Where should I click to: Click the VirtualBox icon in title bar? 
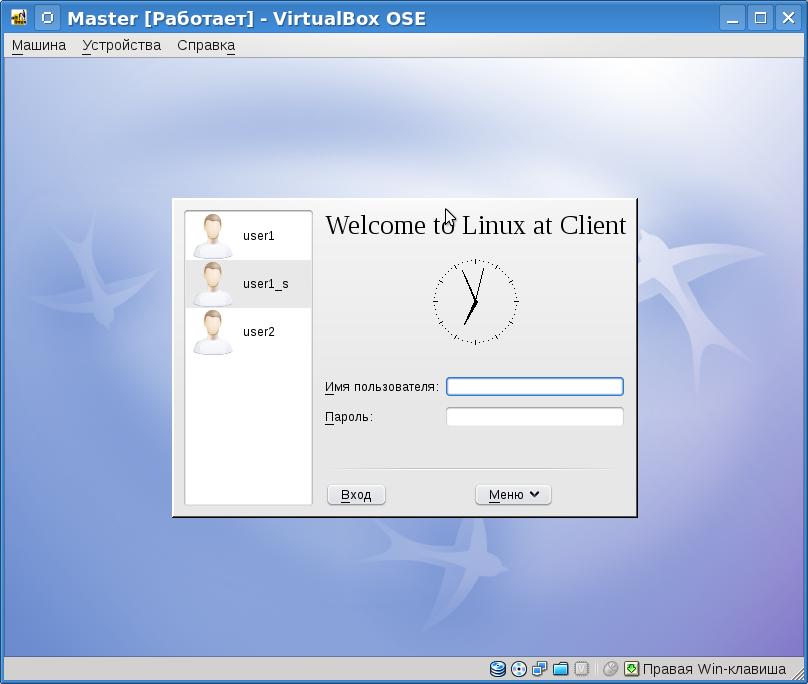pos(18,18)
